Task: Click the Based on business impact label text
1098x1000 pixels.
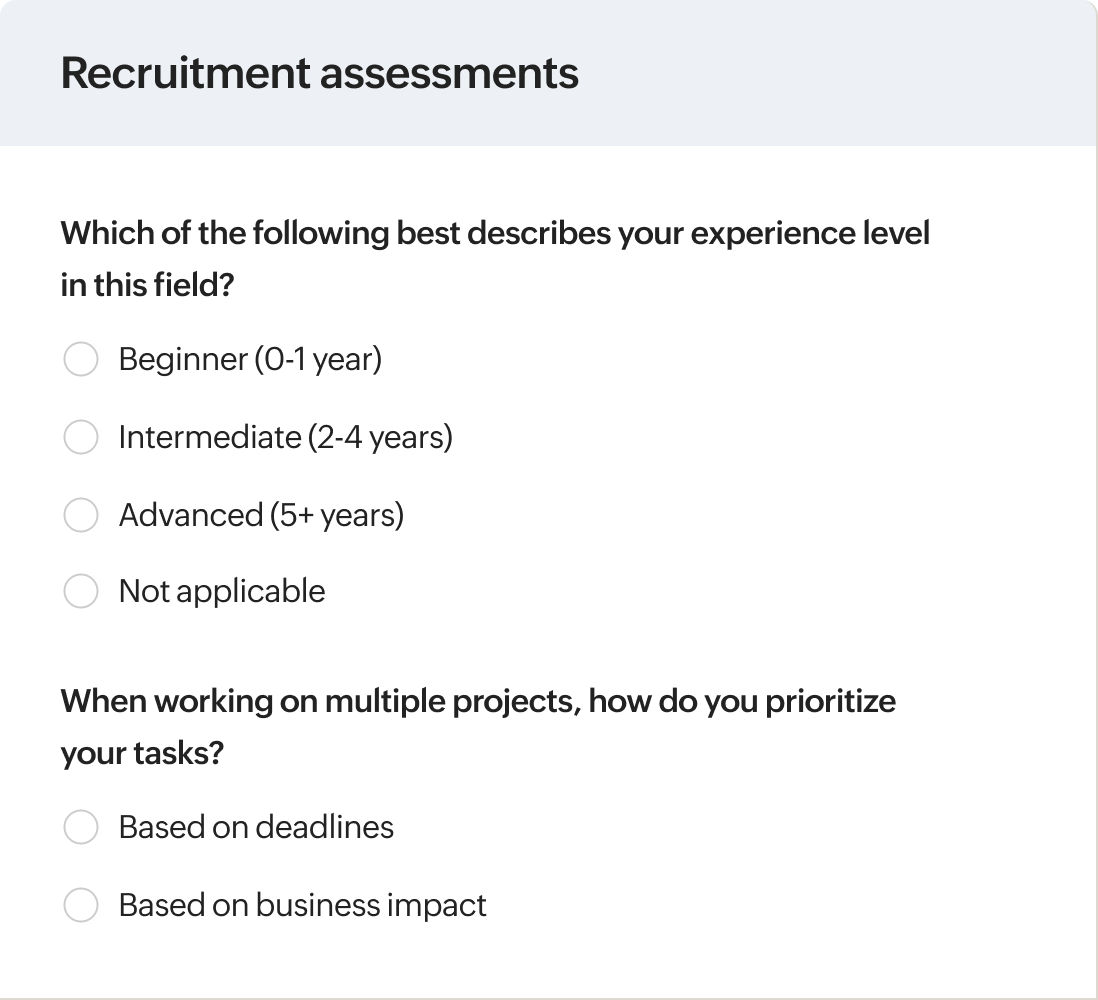Action: (302, 905)
